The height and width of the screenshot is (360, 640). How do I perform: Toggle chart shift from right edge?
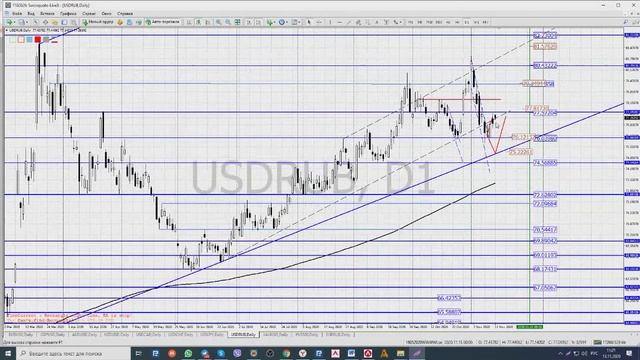[258, 22]
